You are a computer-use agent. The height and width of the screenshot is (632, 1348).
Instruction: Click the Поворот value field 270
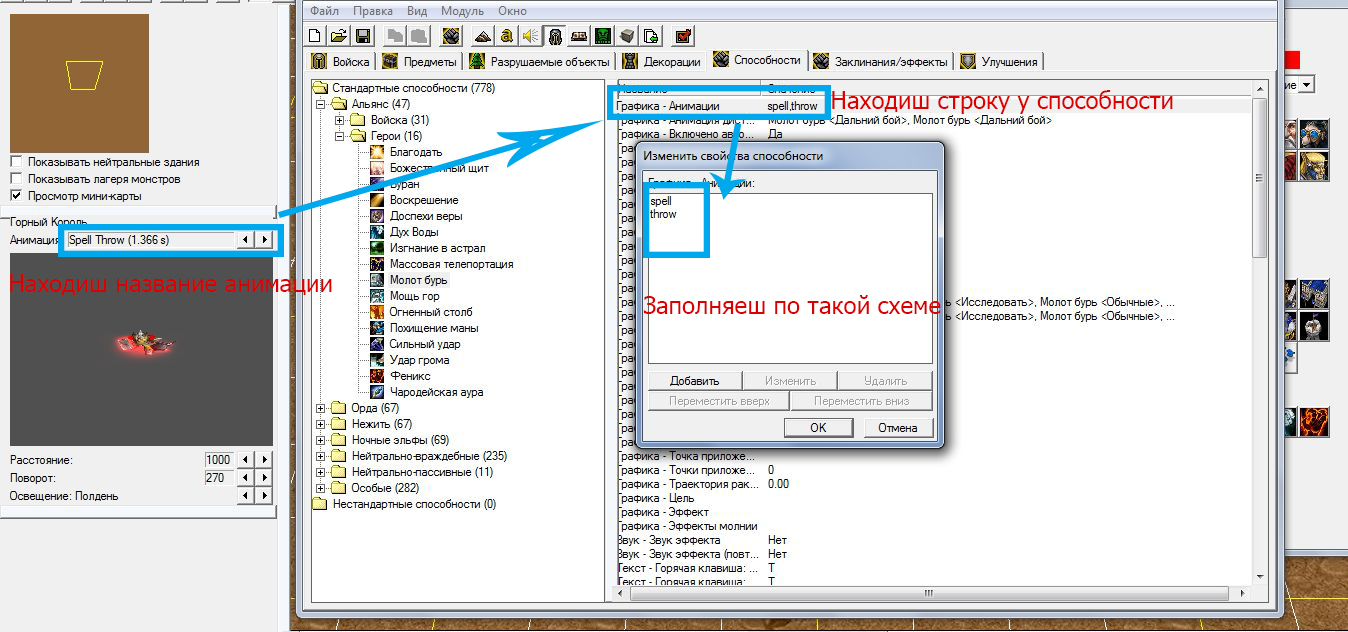[218, 478]
